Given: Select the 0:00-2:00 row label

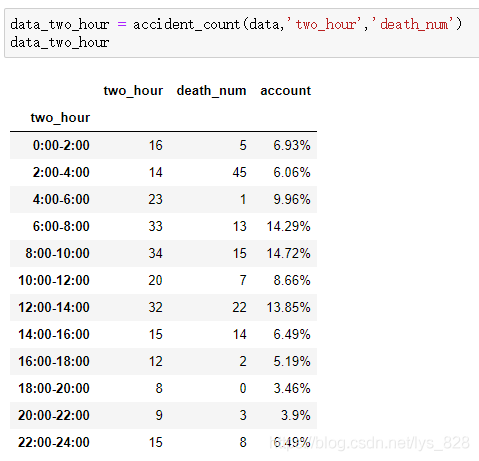Looking at the screenshot, I should click(x=61, y=145).
